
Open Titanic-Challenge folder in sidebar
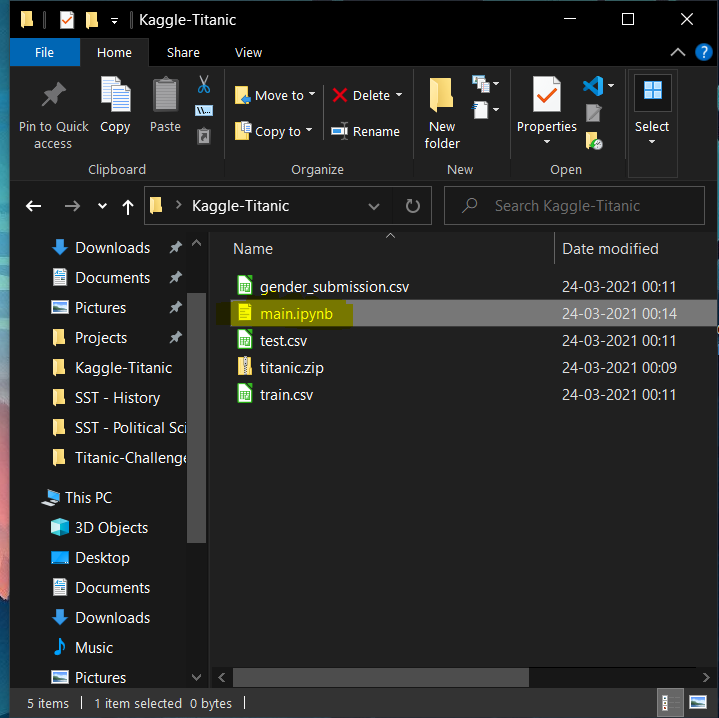130,458
